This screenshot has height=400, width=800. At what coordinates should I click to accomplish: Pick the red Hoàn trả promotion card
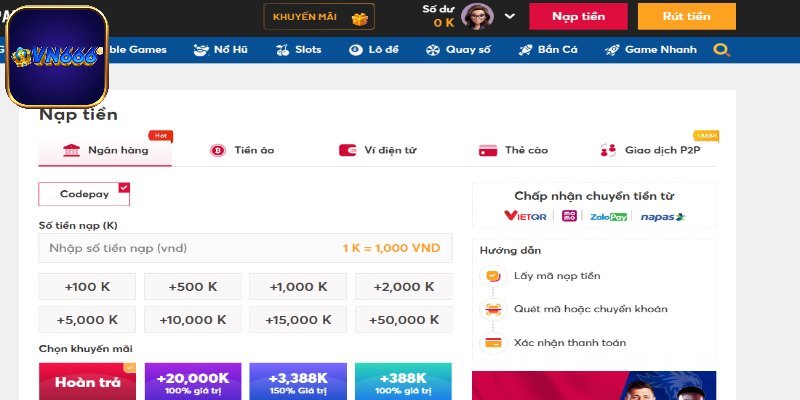(87, 381)
